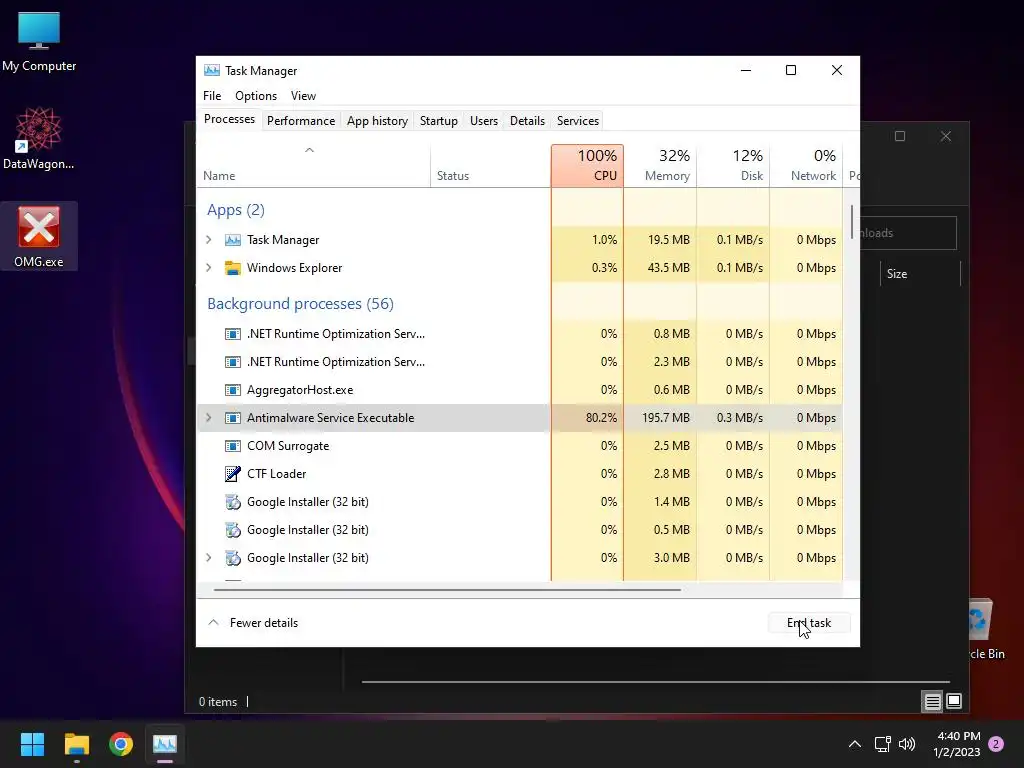
Task: Select the Google Installer row using 0.5 MB
Action: pos(519,530)
